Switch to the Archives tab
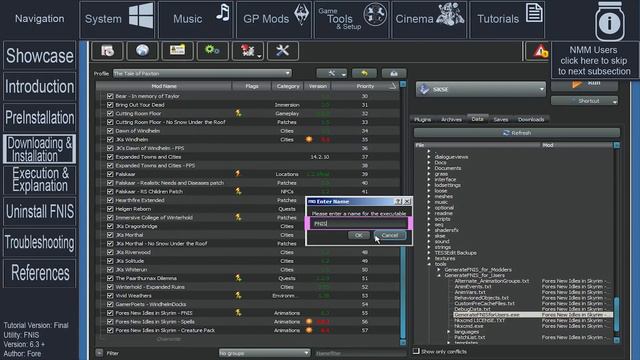 tap(451, 119)
